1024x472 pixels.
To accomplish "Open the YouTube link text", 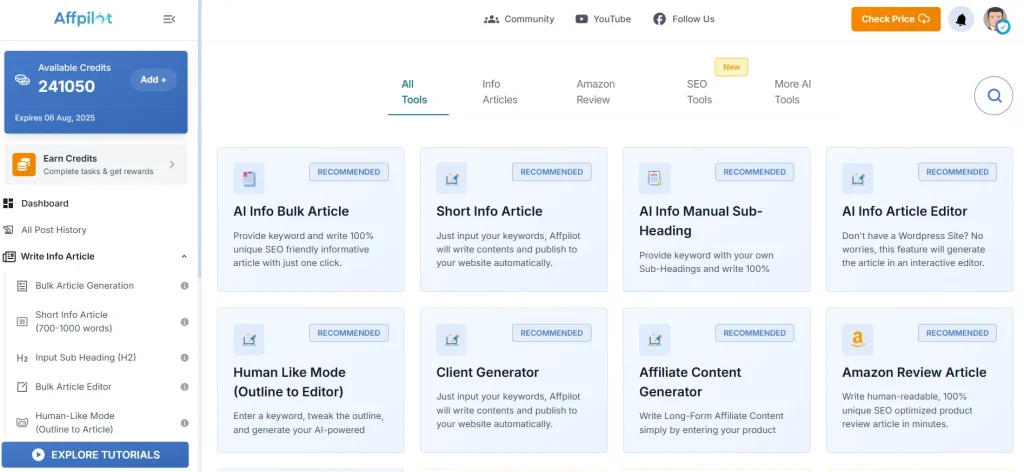I will click(x=612, y=19).
